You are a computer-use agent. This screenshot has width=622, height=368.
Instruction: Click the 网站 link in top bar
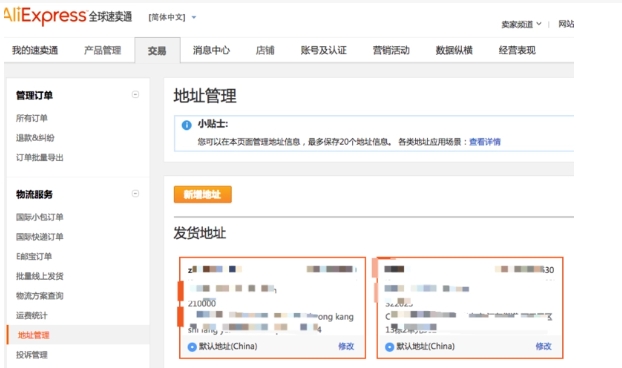point(566,24)
